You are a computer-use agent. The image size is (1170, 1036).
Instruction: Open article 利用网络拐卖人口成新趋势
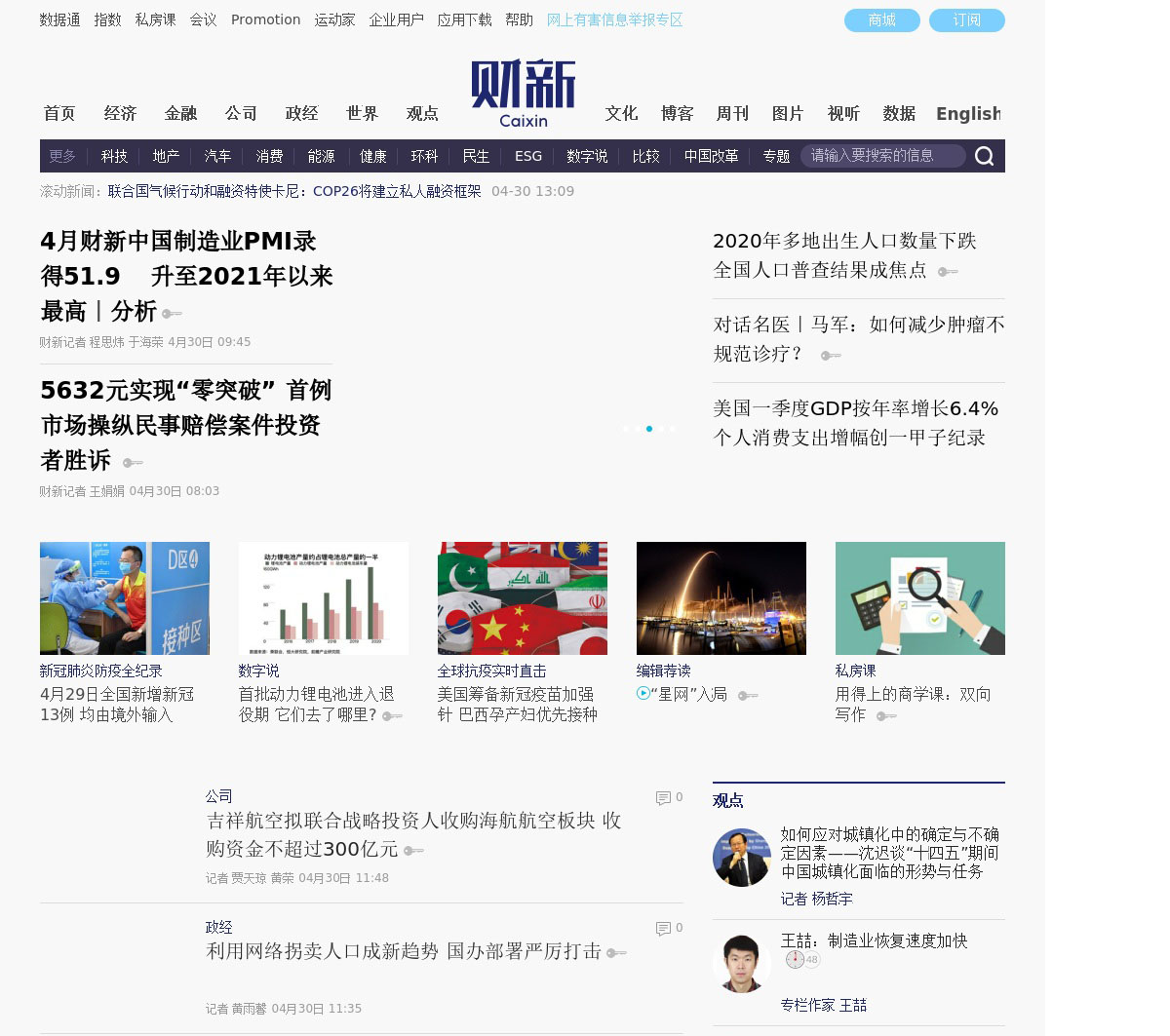tap(404, 951)
